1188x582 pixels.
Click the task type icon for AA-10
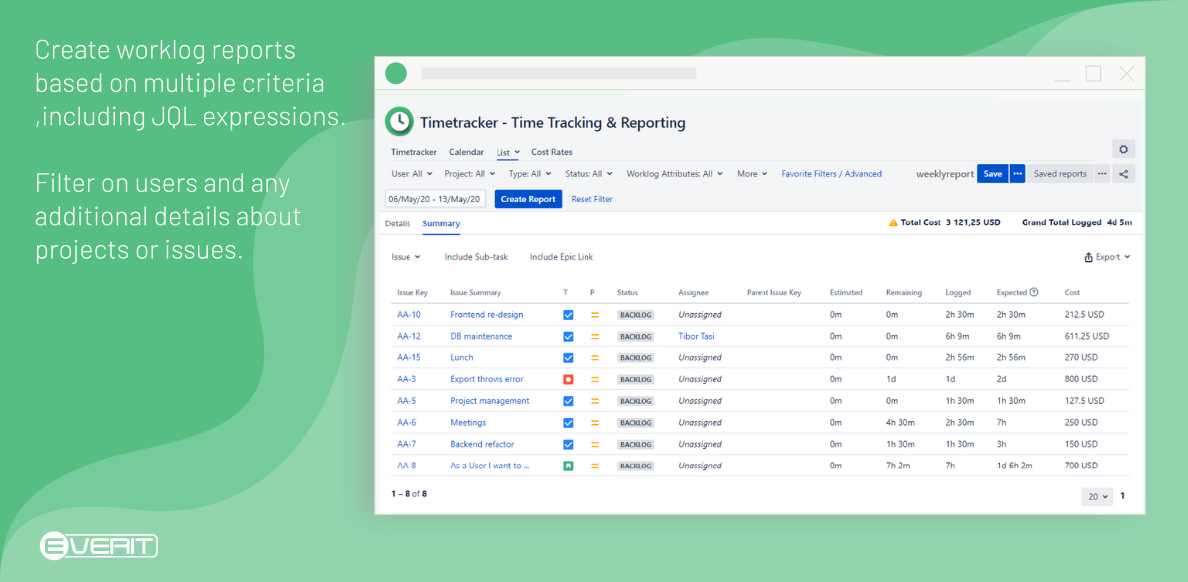[x=568, y=314]
